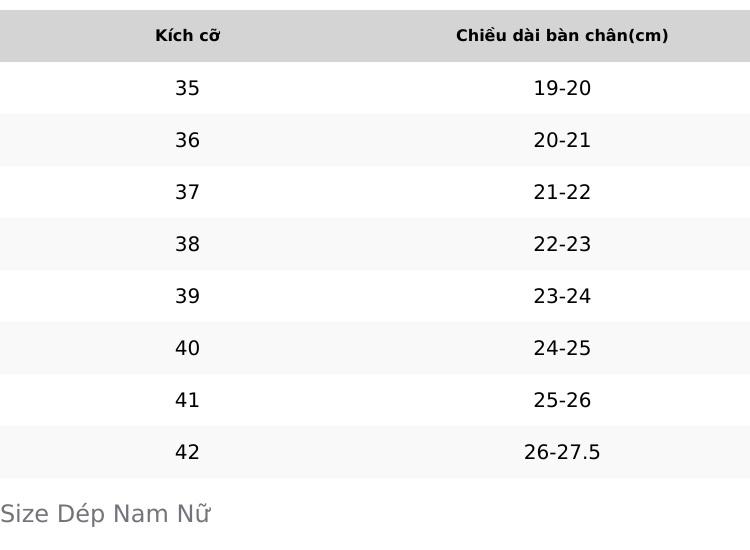Click the 'Kích cỡ' column header
750x550 pixels.
pyautogui.click(x=188, y=36)
